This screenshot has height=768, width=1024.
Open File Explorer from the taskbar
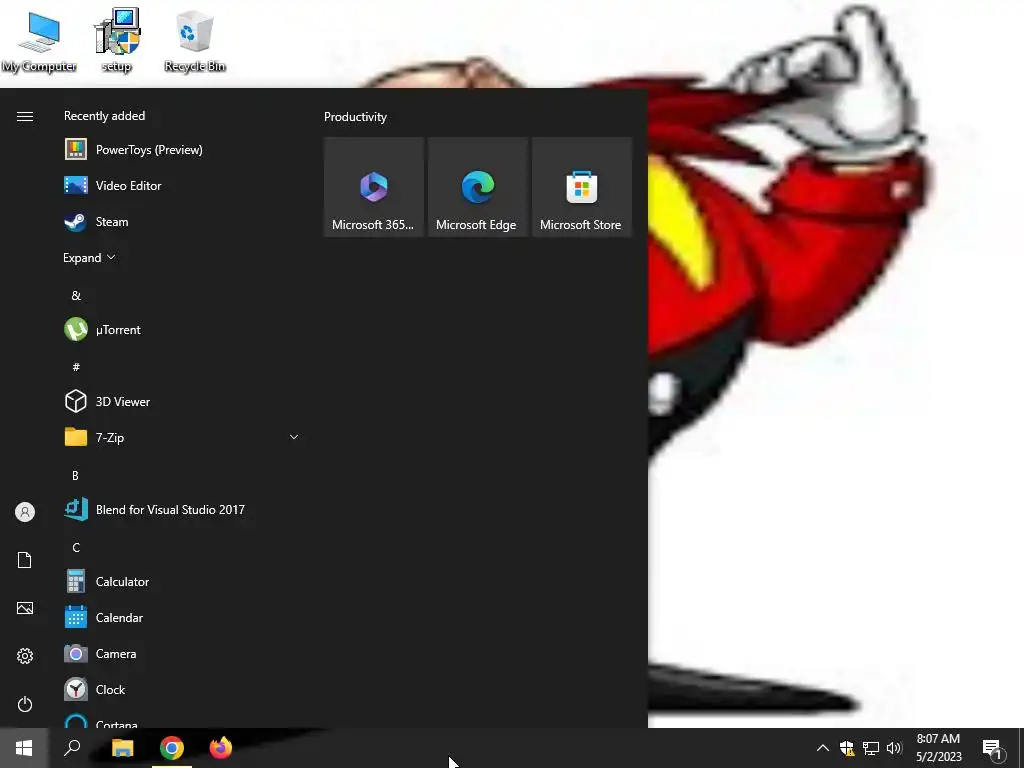tap(122, 748)
